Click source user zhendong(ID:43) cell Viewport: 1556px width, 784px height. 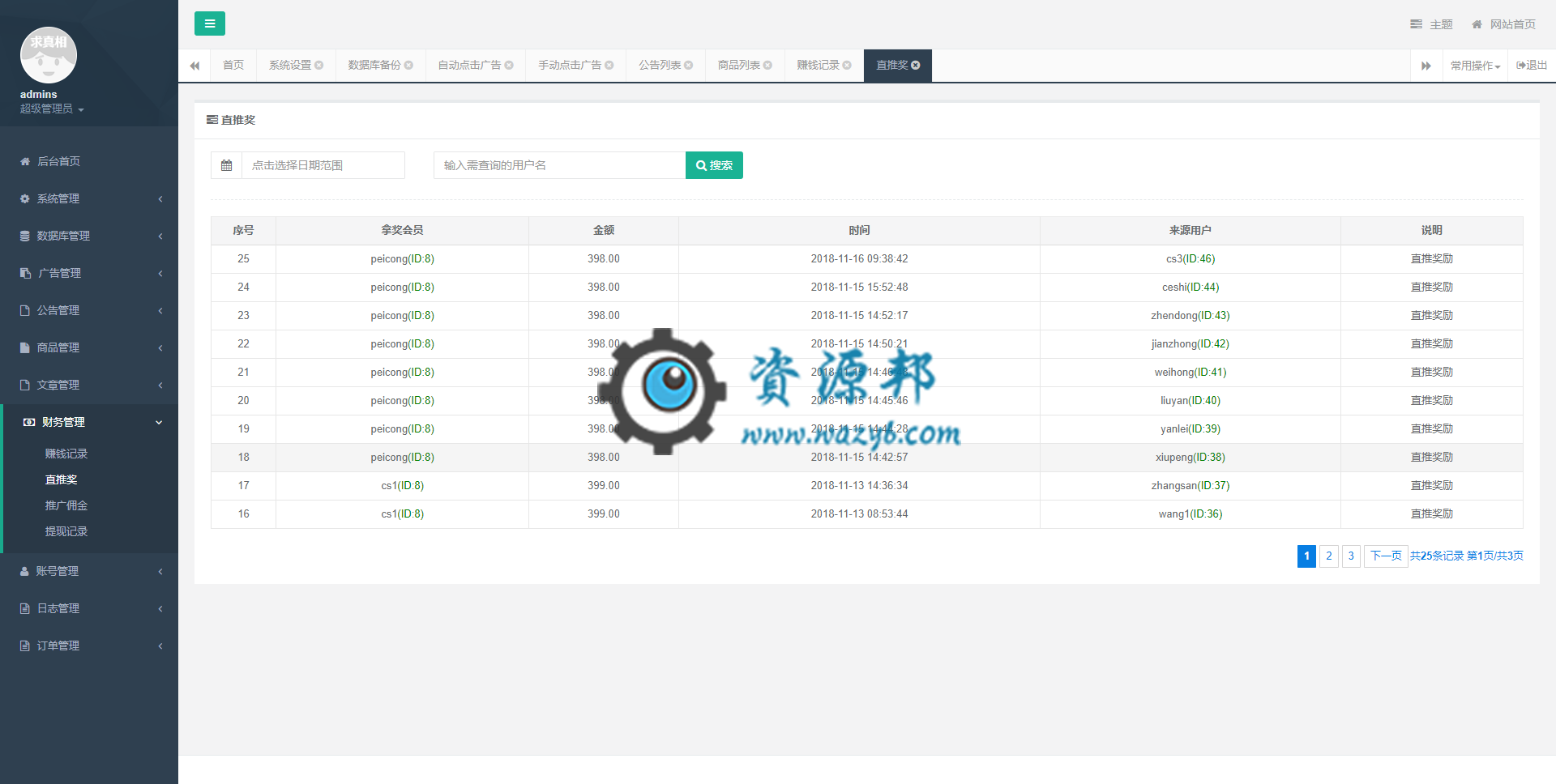click(1191, 316)
